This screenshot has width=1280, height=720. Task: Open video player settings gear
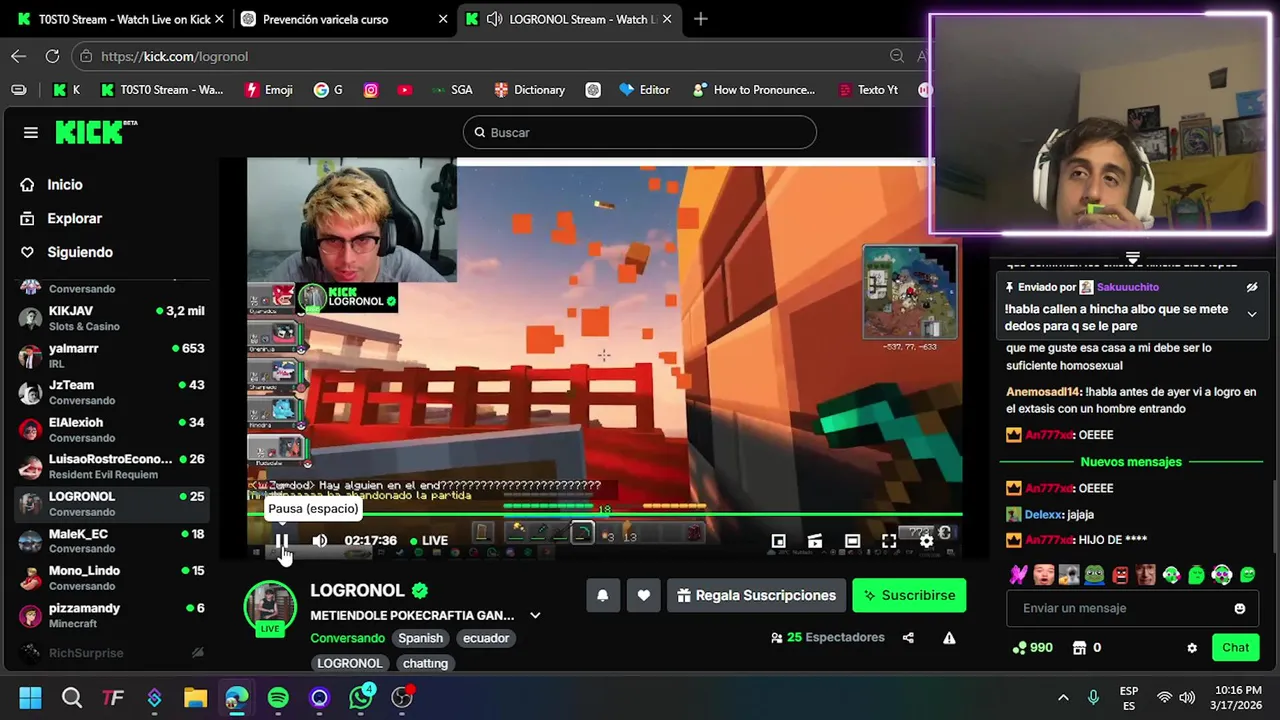coord(926,541)
